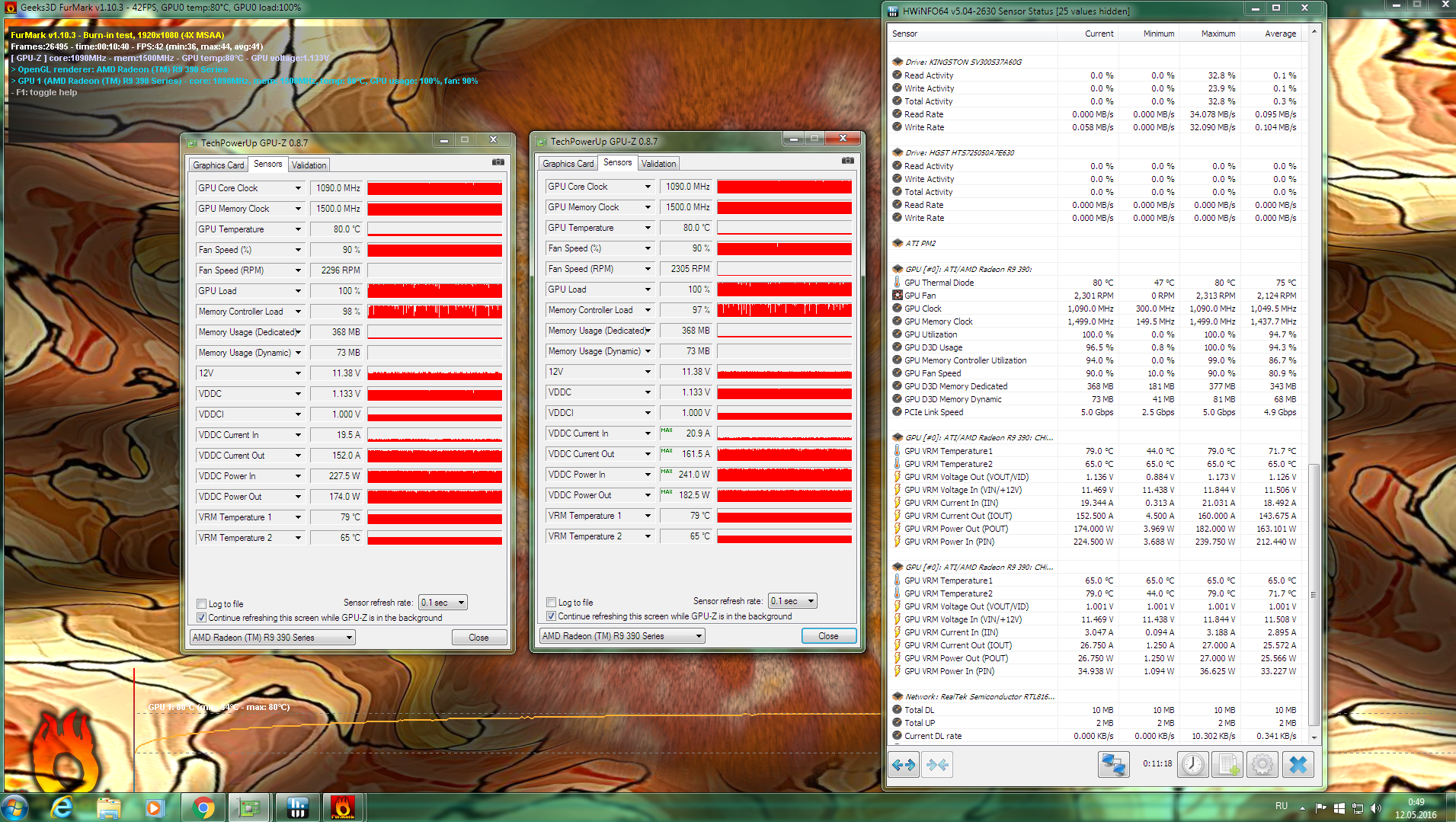Click the lightning icon beside GPU VRM Voltage Out (VOUT/VID) 1.136 V
This screenshot has width=1456, height=822.
coord(898,477)
